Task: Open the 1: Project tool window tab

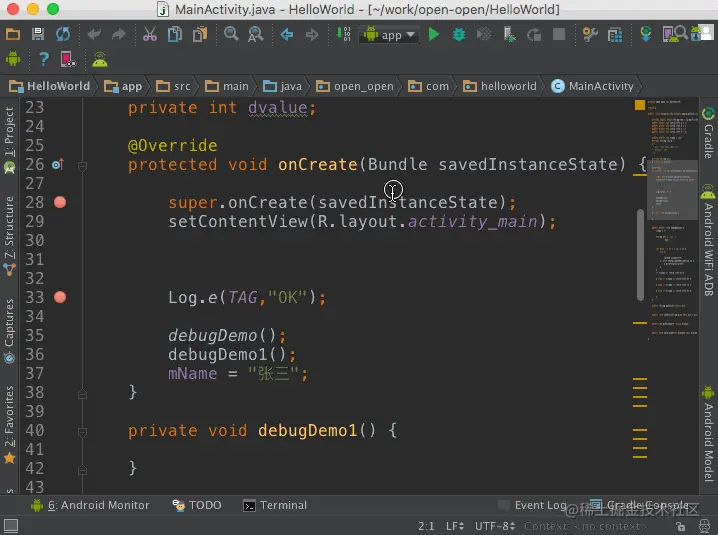Action: tap(10, 140)
